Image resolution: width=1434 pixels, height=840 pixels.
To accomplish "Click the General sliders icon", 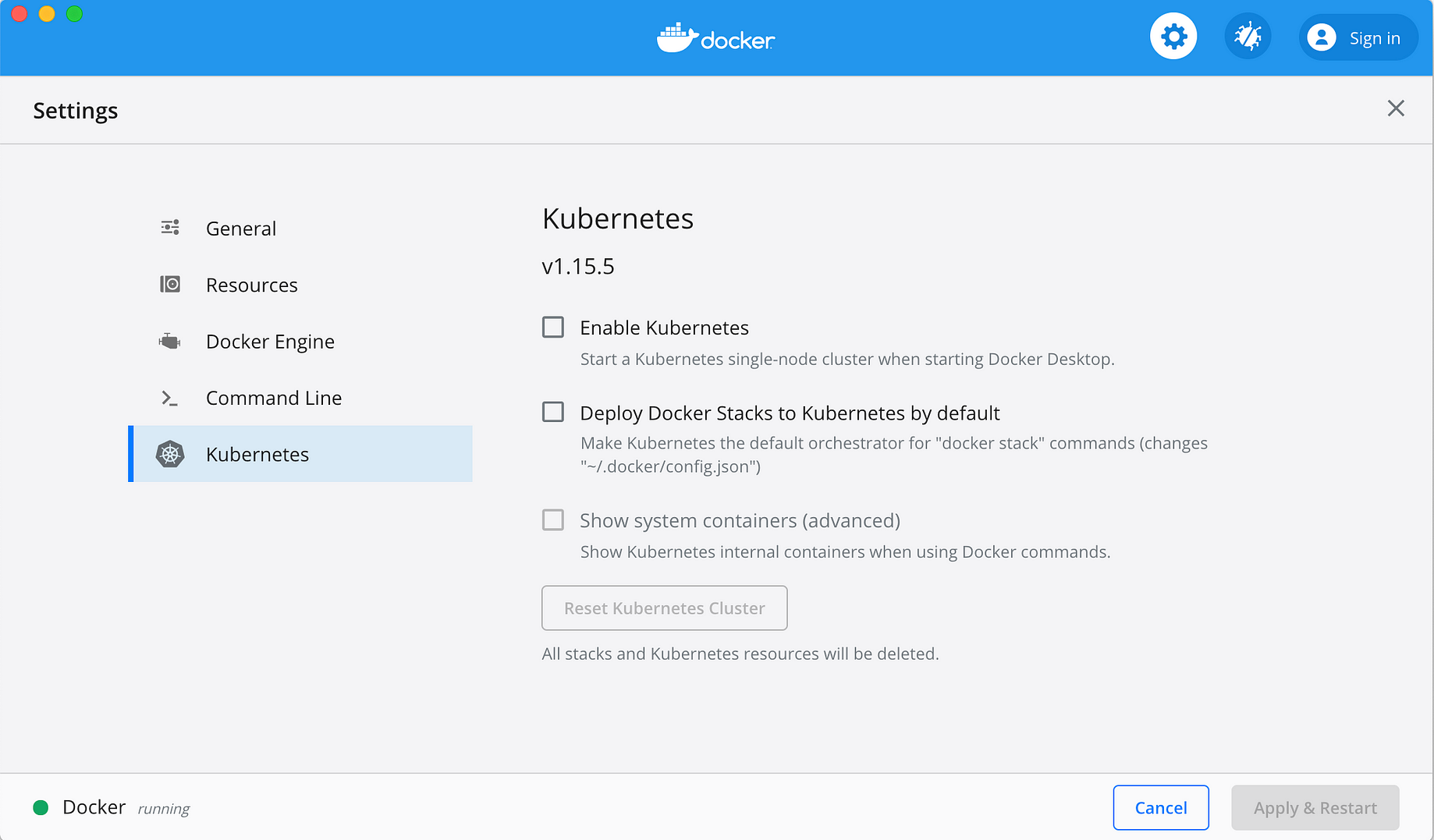I will tap(170, 228).
